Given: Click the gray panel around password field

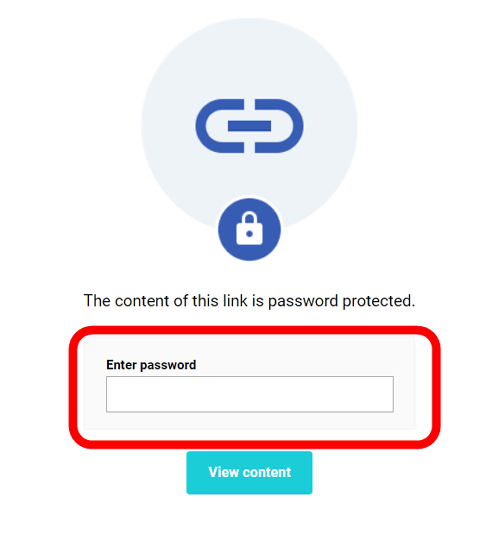Looking at the screenshot, I should pos(249,383).
